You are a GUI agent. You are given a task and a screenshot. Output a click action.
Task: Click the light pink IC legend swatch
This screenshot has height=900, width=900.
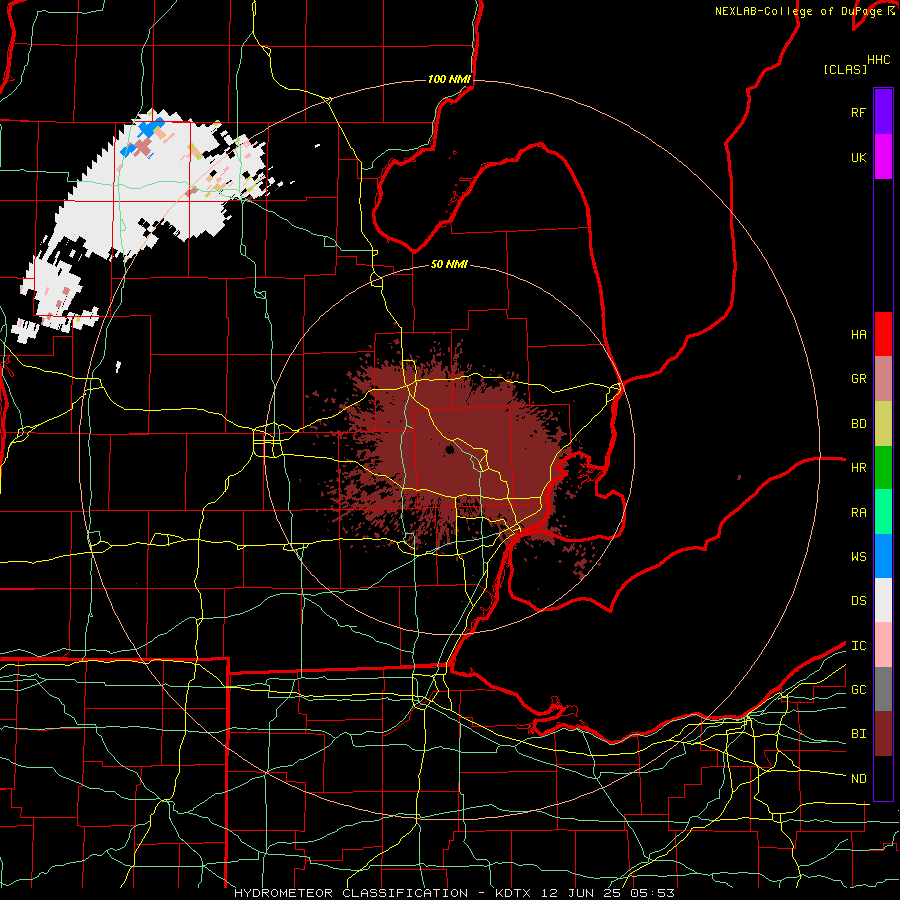point(883,645)
